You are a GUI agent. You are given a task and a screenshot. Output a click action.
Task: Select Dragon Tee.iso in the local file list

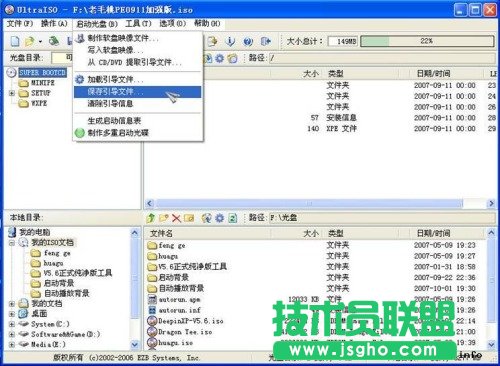click(185, 332)
